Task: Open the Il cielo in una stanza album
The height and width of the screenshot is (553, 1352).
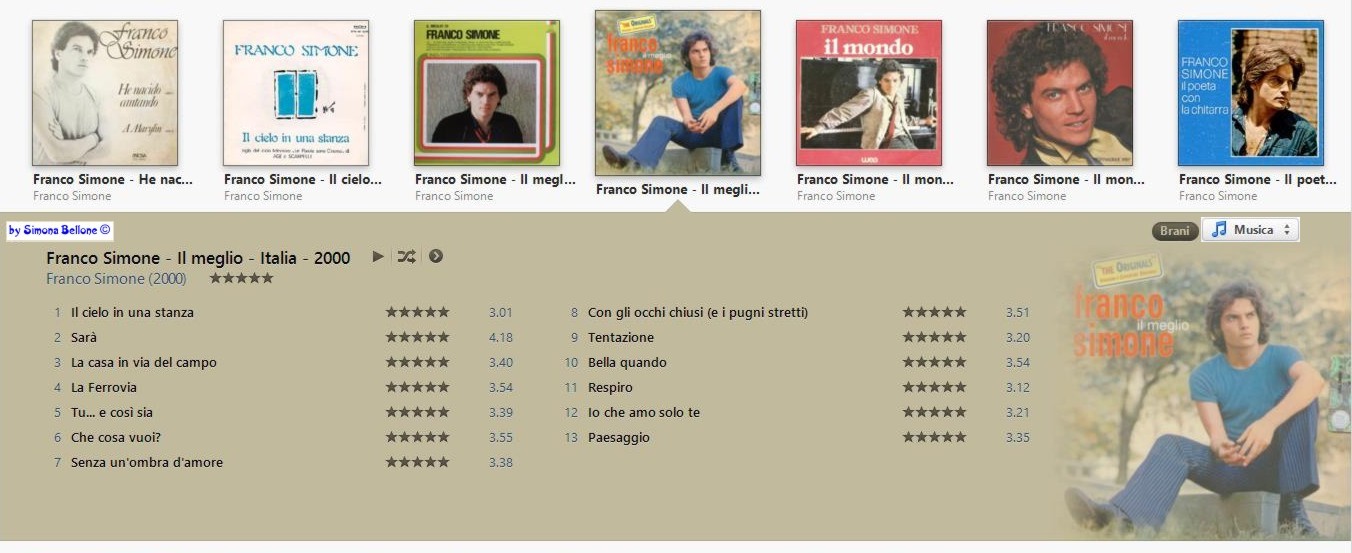Action: [296, 93]
